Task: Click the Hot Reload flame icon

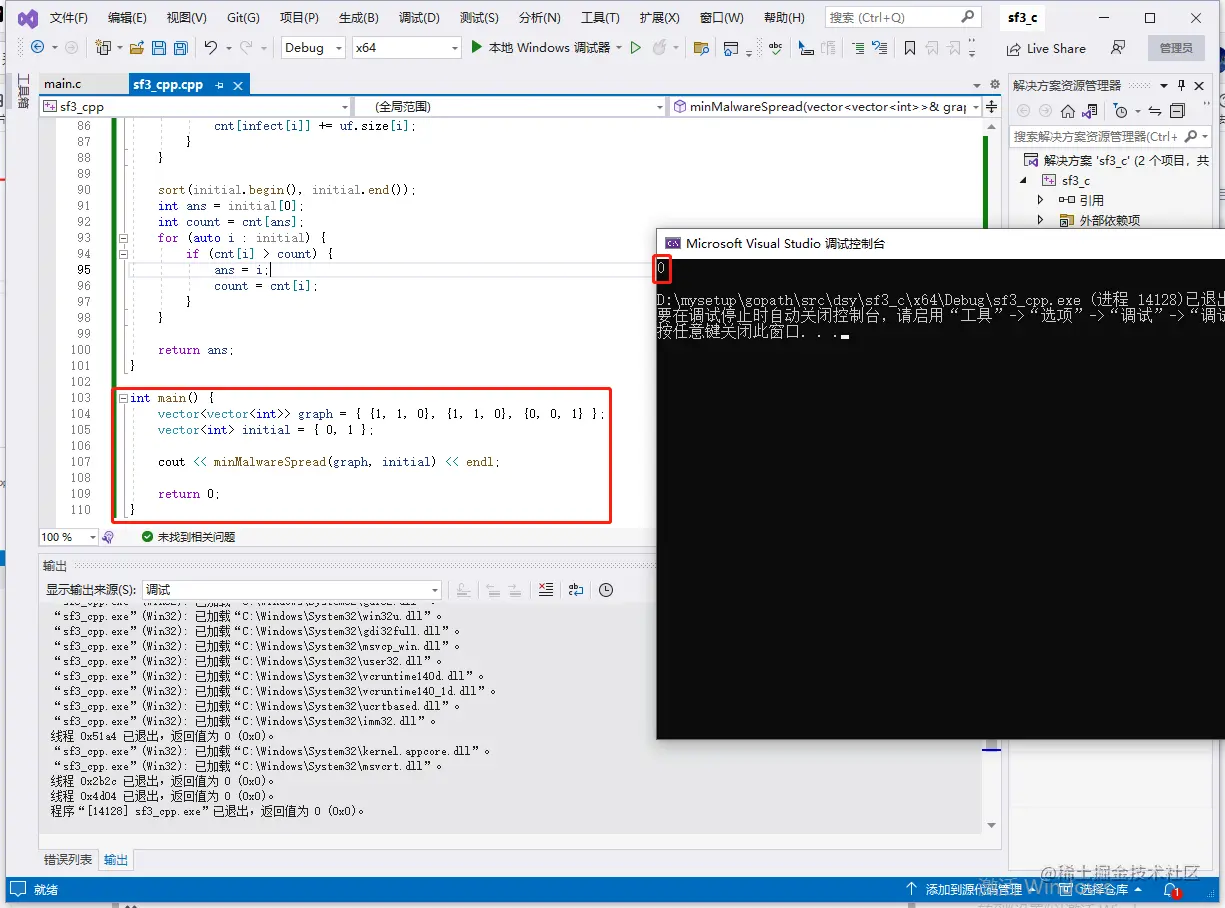Action: 659,47
